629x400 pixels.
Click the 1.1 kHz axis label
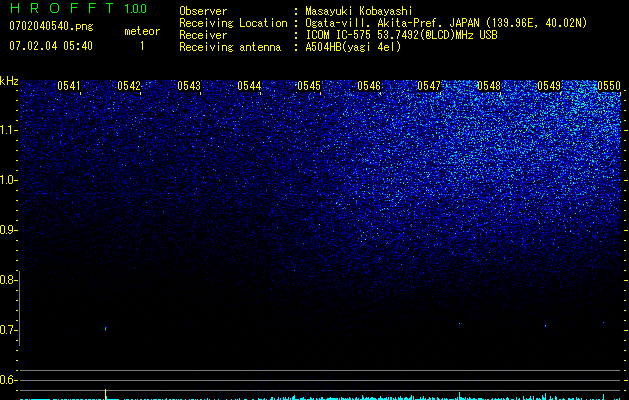[x=8, y=130]
